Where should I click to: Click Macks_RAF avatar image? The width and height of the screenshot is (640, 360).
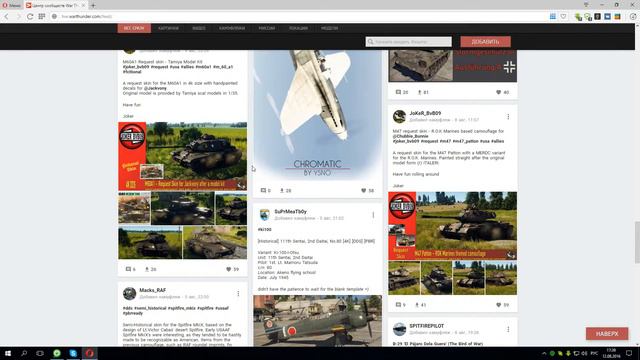click(x=129, y=293)
